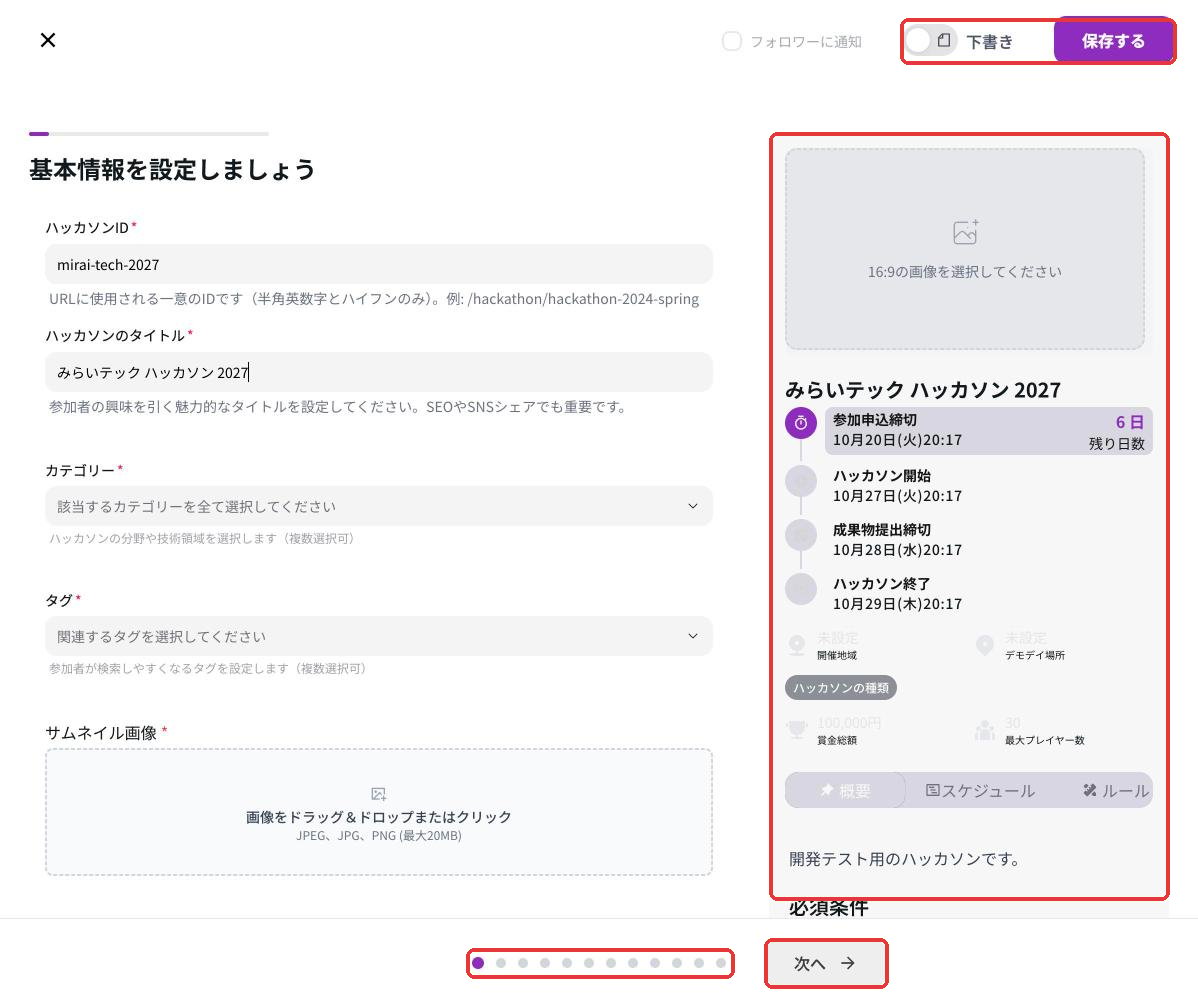Screen dimensions: 1198x1007
Task: Click the 10月28日(水)20:17 date text
Action: point(897,550)
